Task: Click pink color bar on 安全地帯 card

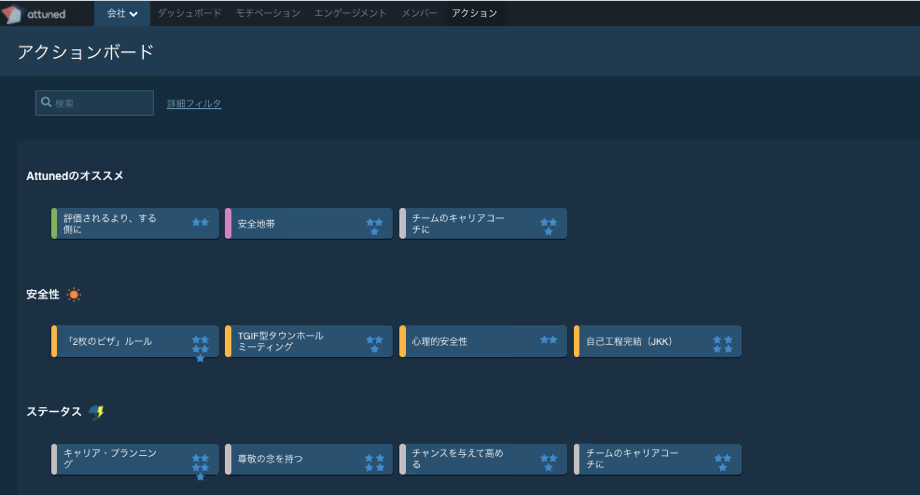Action: 228,223
